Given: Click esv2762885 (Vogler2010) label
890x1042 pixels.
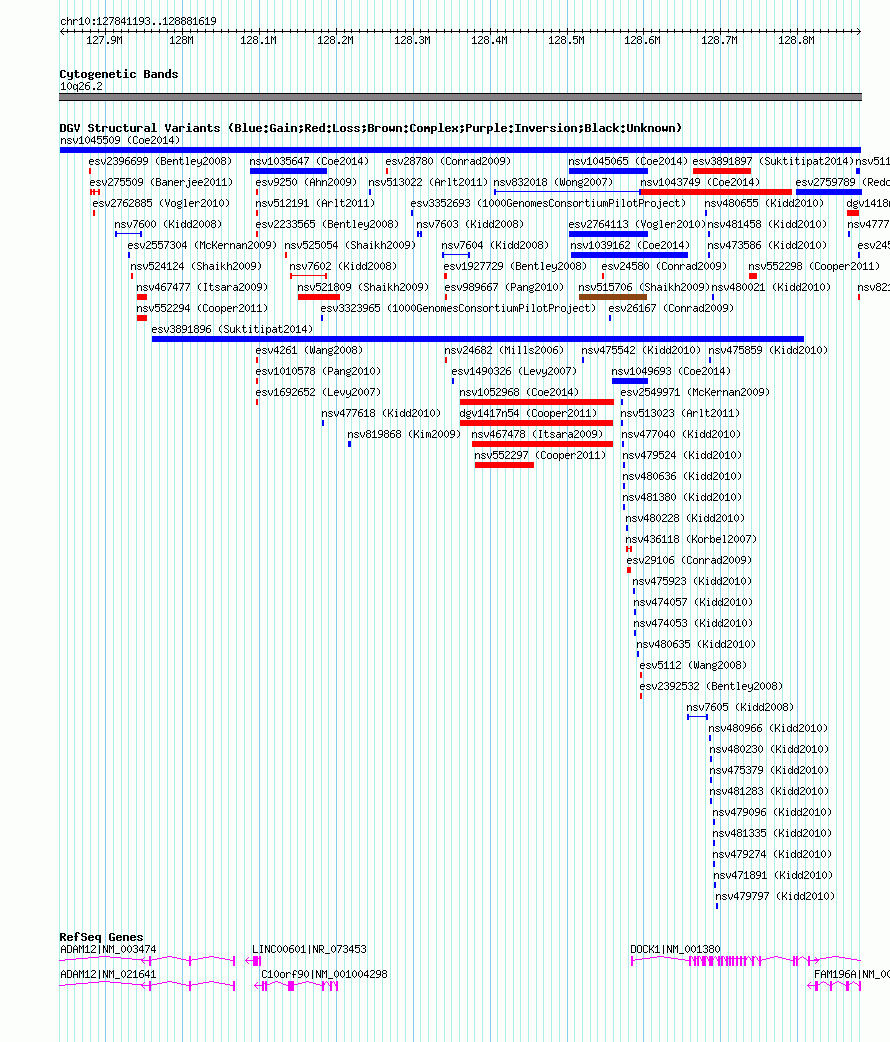Looking at the screenshot, I should pyautogui.click(x=161, y=203).
